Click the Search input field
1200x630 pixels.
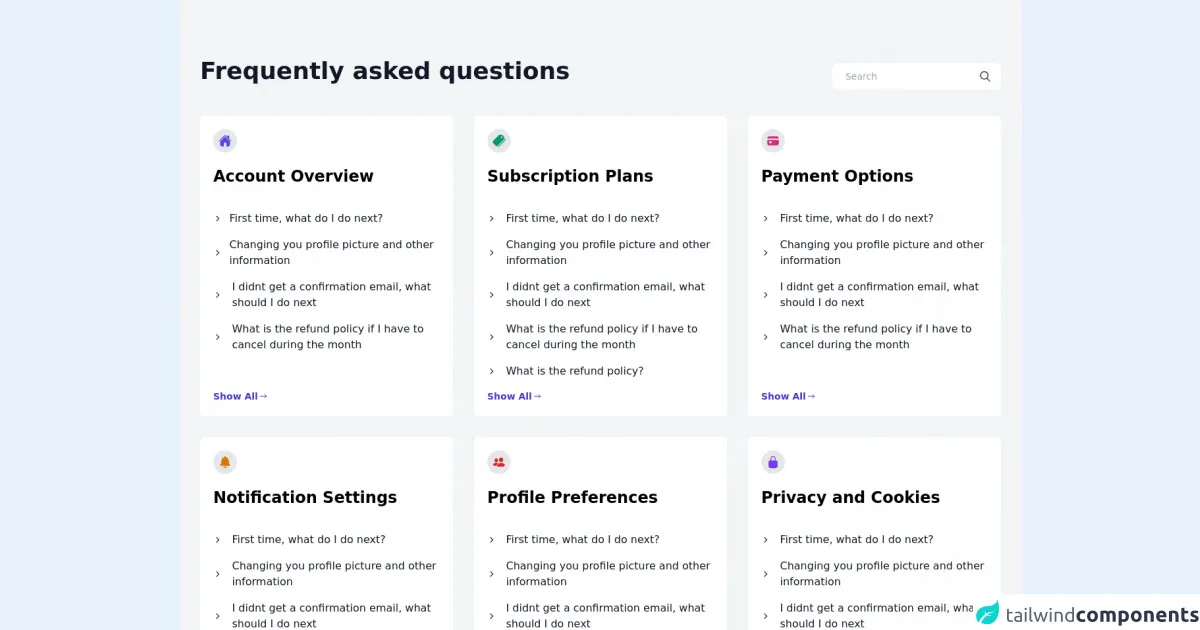coord(905,76)
